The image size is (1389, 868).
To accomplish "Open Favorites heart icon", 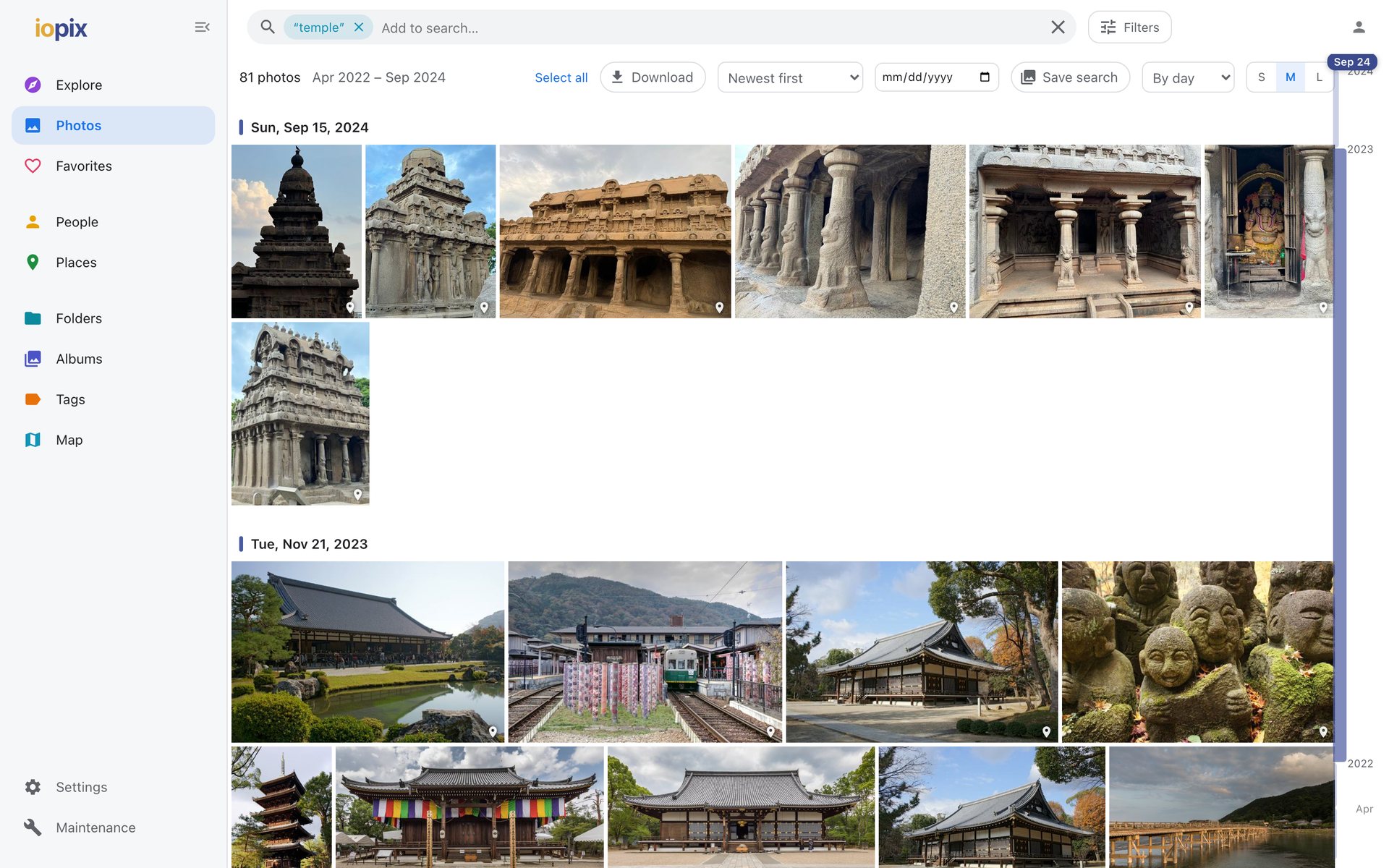I will click(x=33, y=166).
